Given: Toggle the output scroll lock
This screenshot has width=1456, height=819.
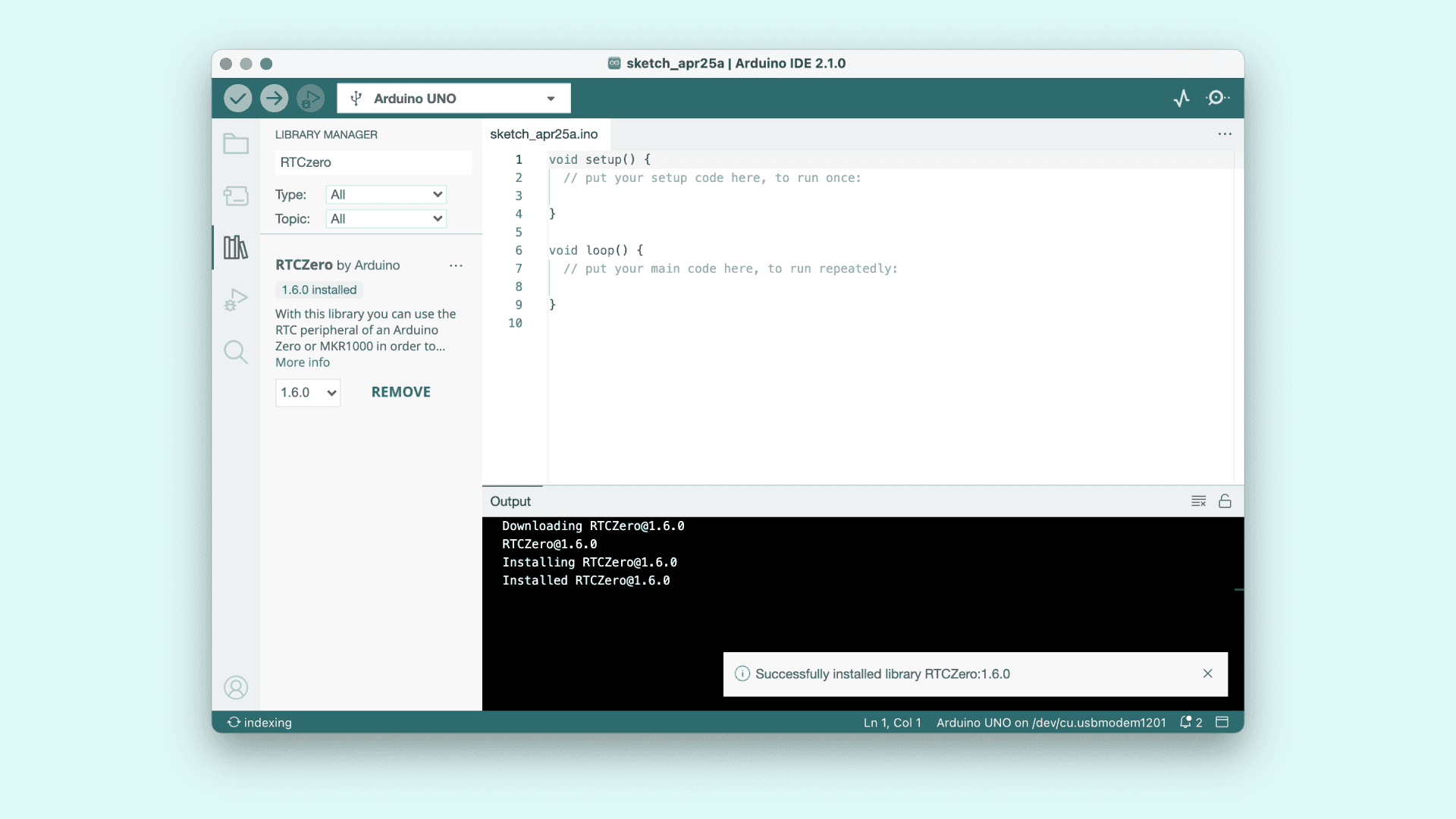Looking at the screenshot, I should pyautogui.click(x=1225, y=501).
